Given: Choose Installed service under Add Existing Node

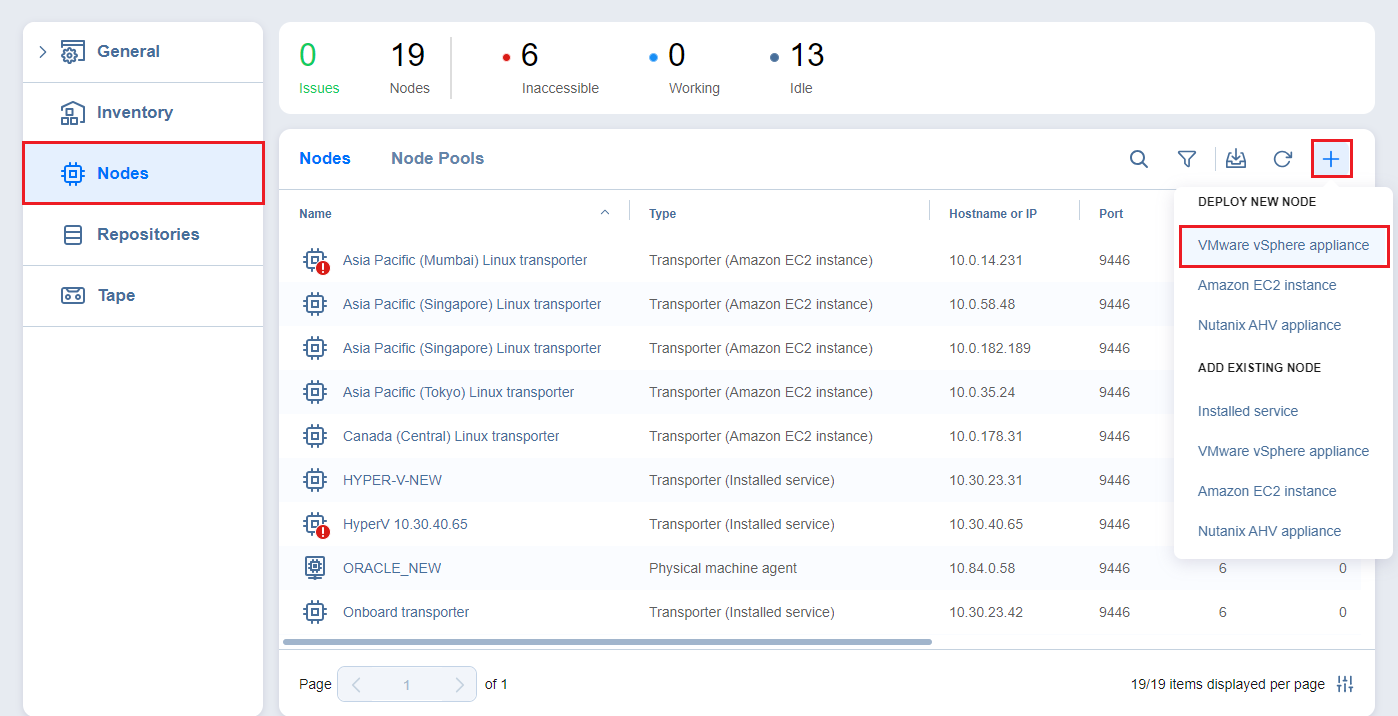Looking at the screenshot, I should (1247, 411).
